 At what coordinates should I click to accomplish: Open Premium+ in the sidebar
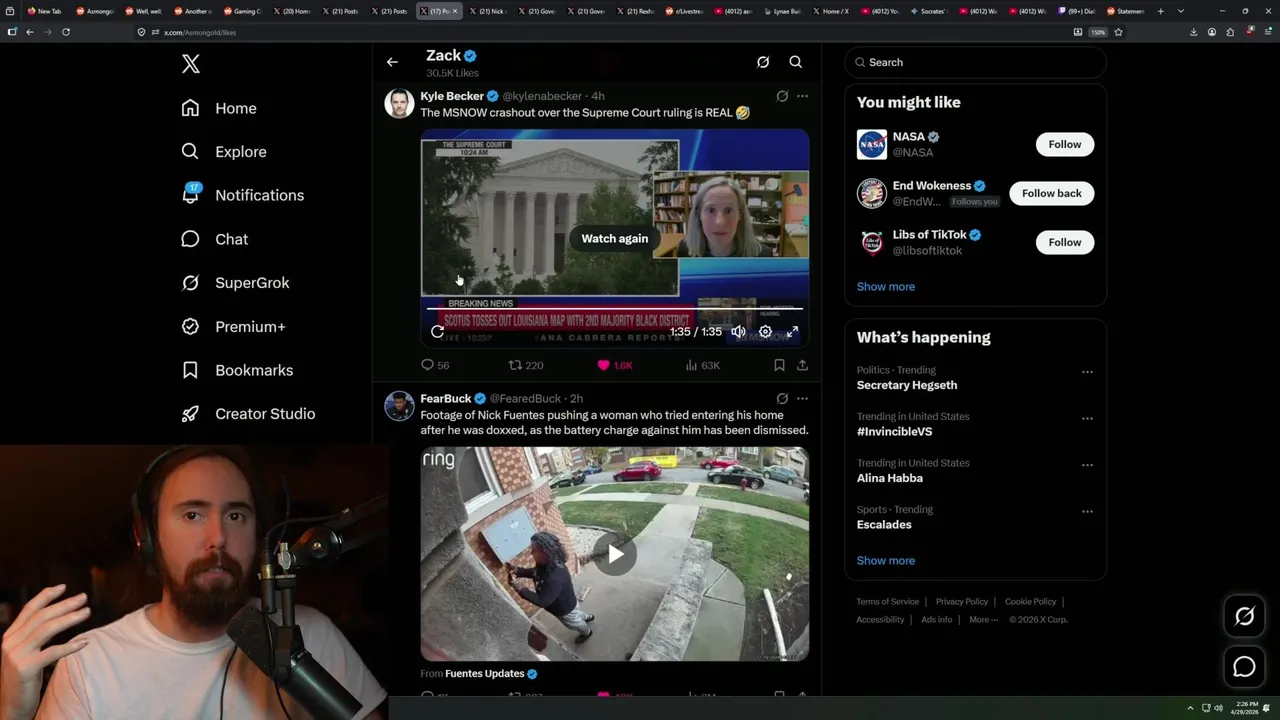[233, 326]
